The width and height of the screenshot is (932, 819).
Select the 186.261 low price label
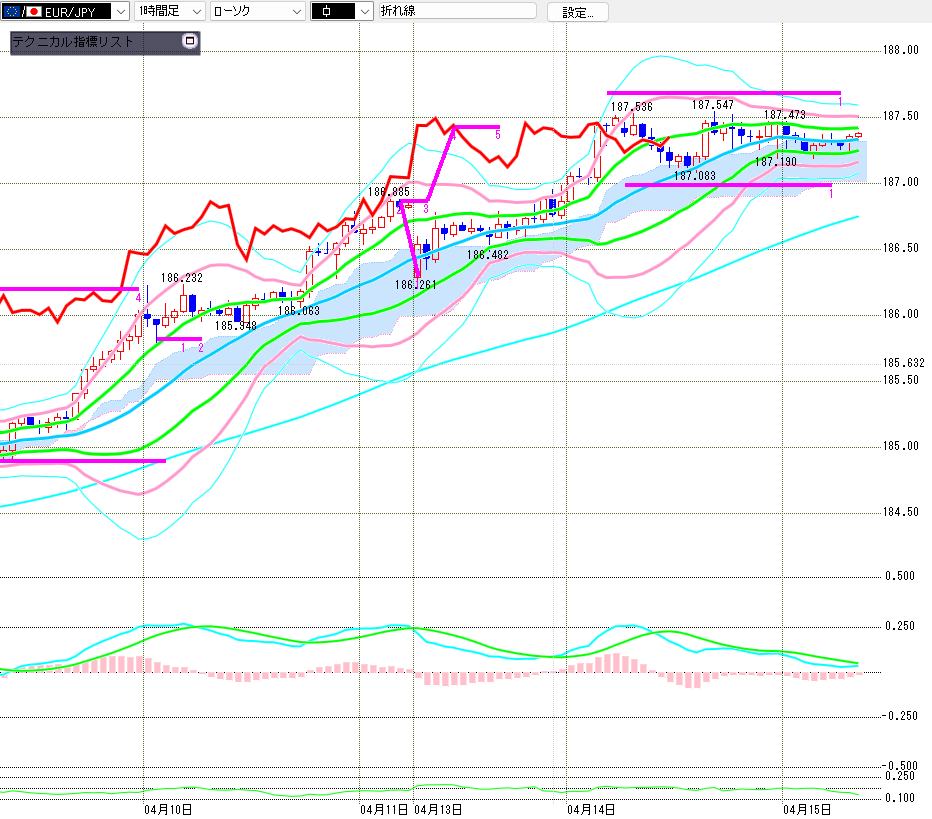(x=415, y=285)
